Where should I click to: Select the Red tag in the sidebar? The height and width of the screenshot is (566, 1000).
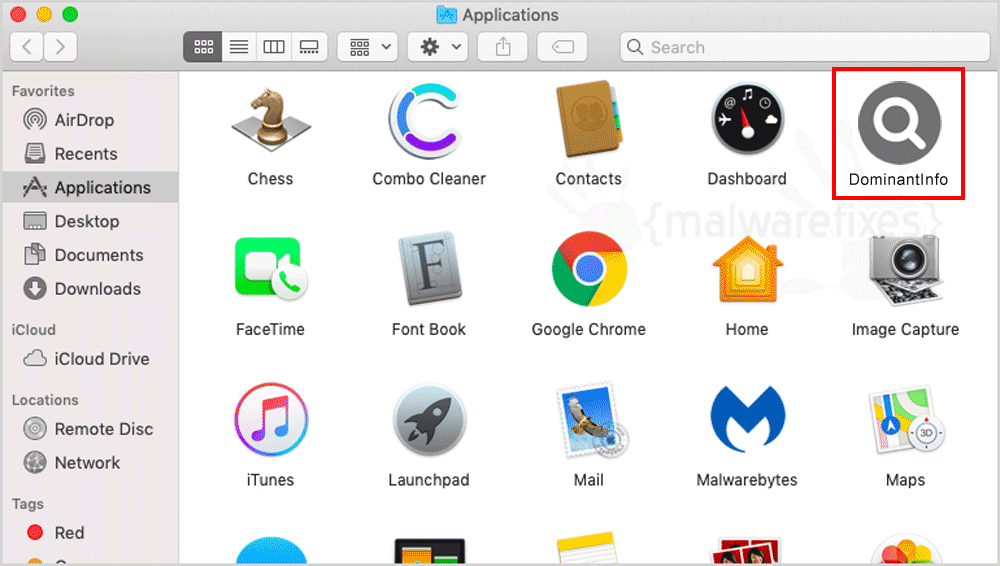90,533
